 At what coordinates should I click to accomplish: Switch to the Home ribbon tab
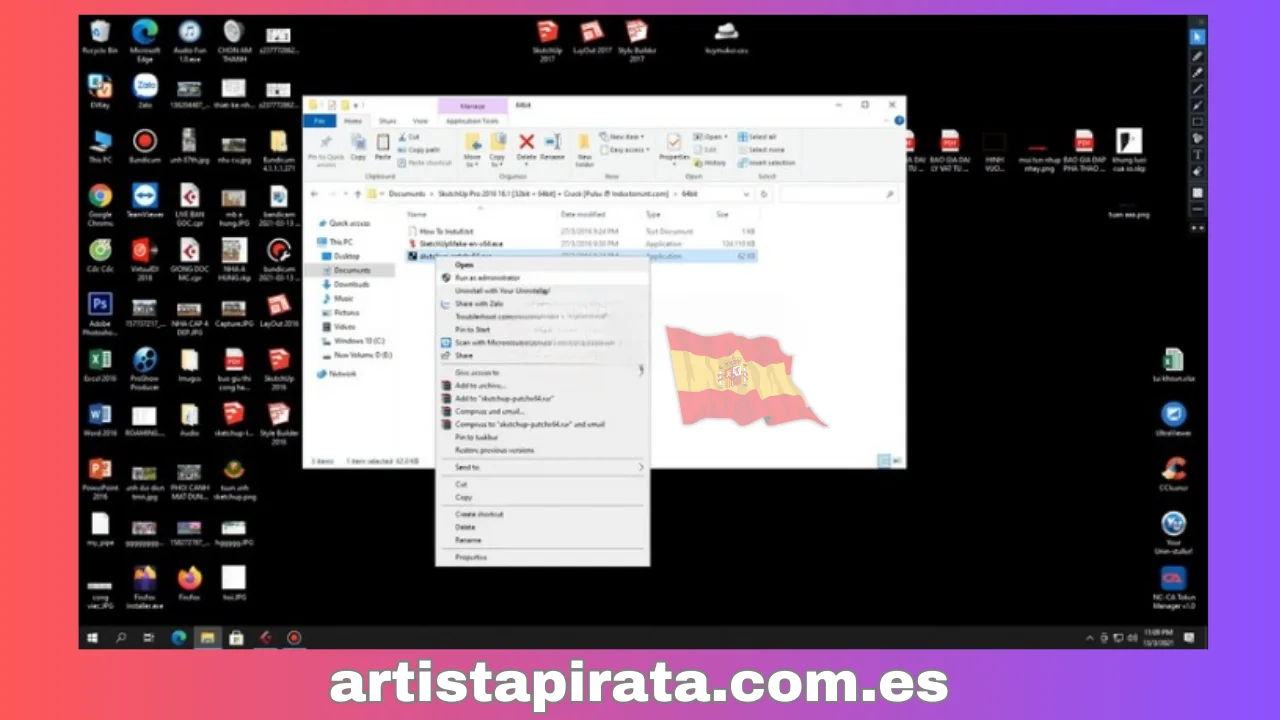tap(352, 121)
